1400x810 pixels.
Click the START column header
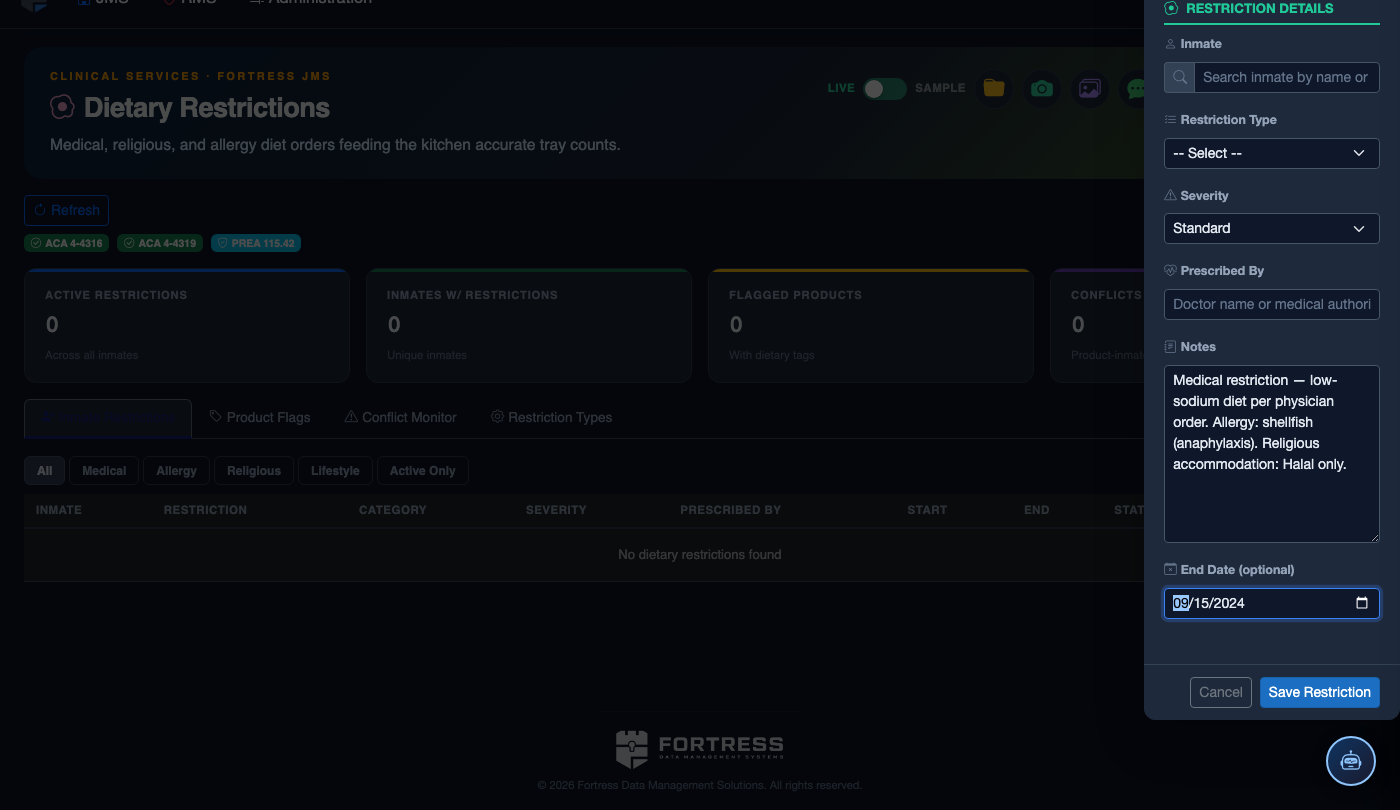(927, 510)
